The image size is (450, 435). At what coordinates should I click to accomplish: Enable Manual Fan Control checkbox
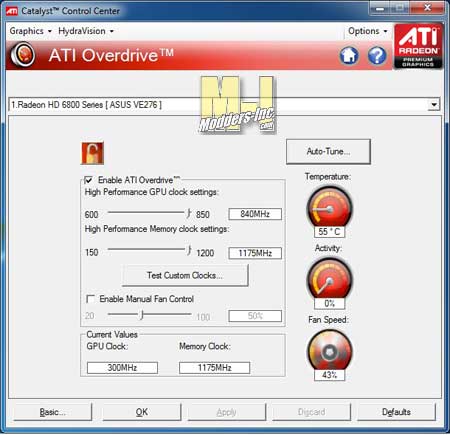[90, 299]
